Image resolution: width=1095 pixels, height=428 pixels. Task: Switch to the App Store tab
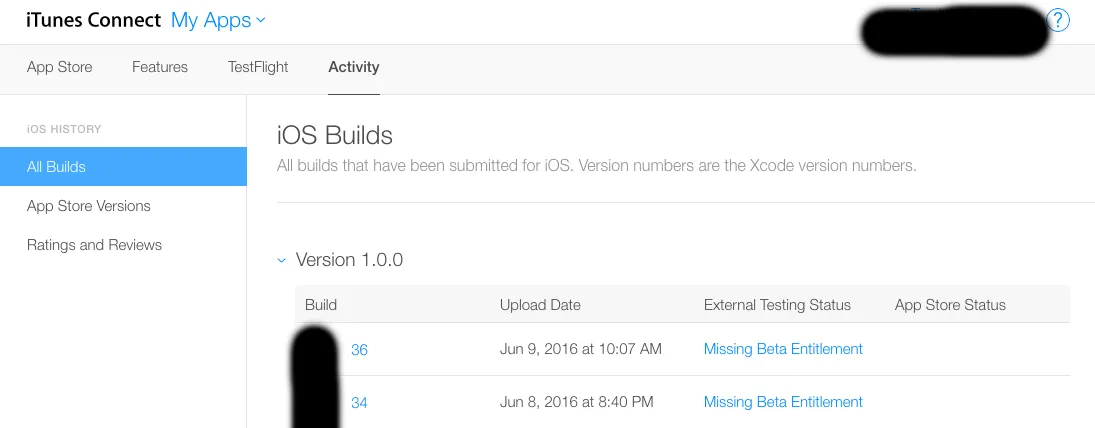pyautogui.click(x=59, y=67)
